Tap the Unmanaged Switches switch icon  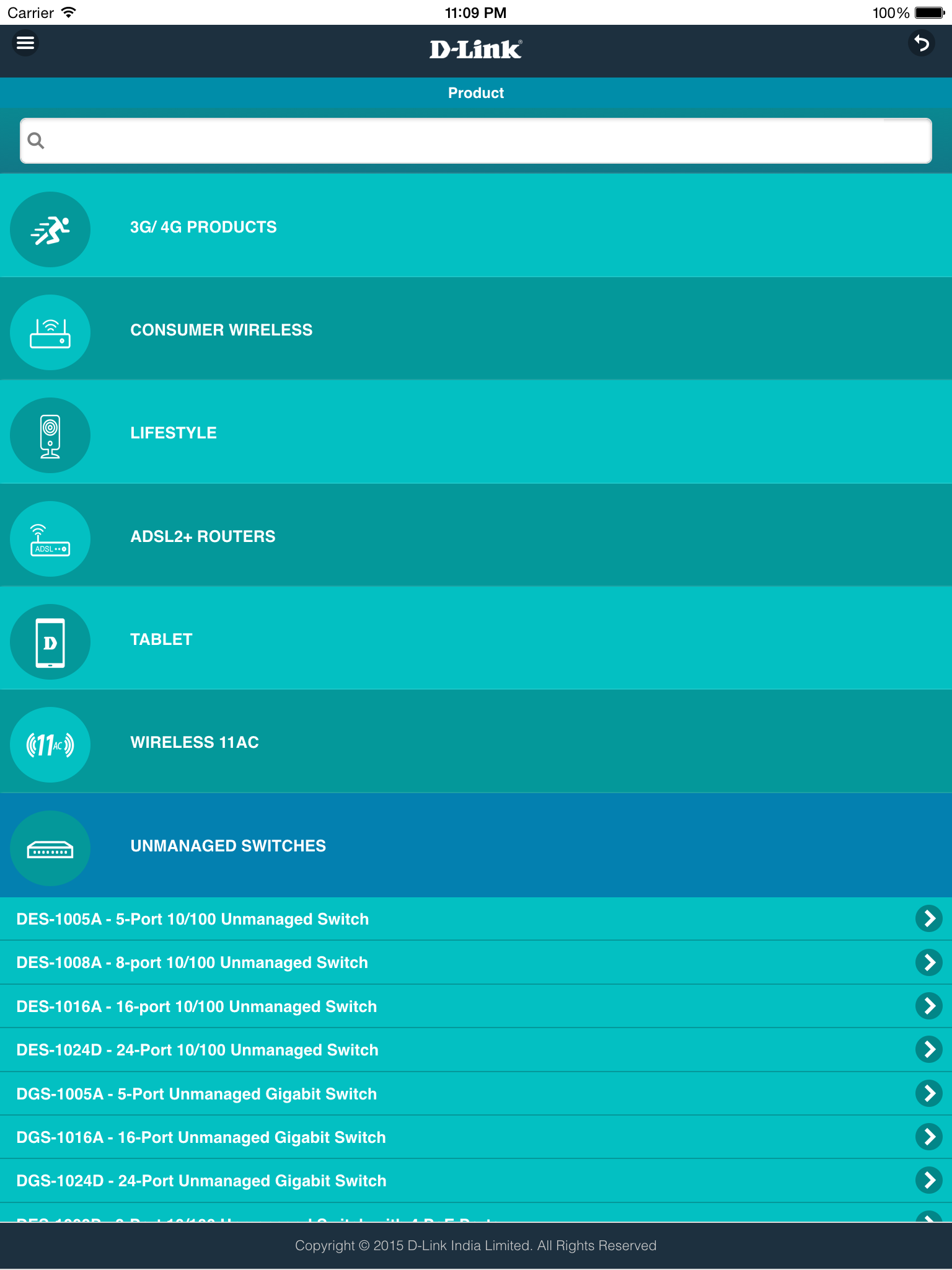pos(50,848)
